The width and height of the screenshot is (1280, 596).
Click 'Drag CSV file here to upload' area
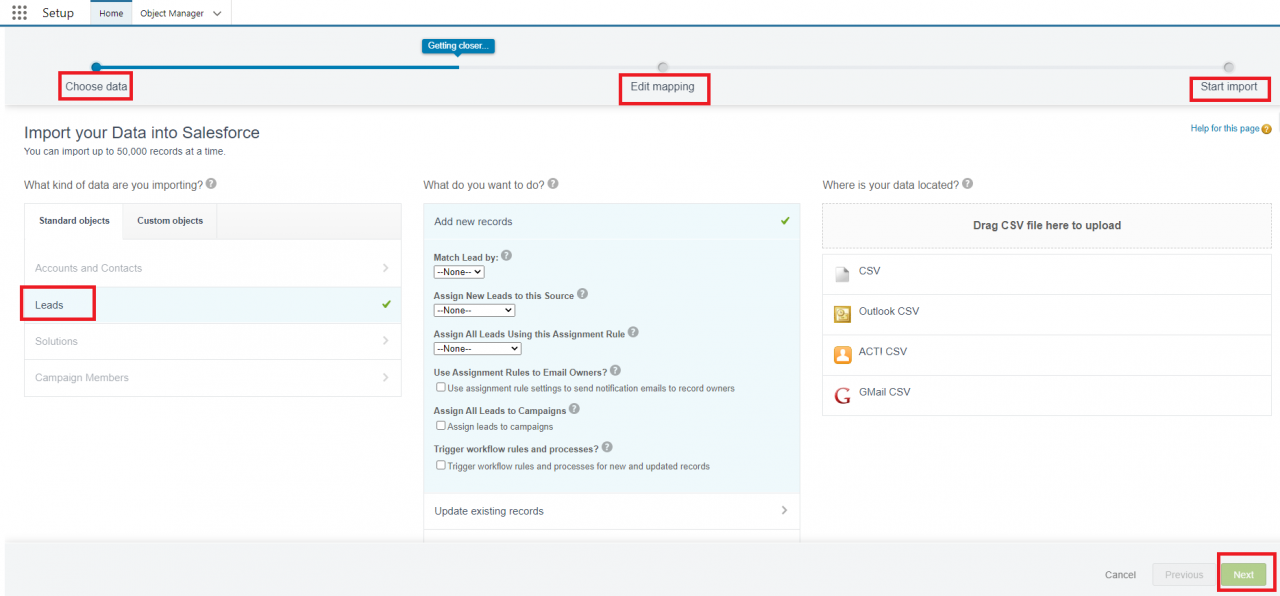pos(1047,226)
